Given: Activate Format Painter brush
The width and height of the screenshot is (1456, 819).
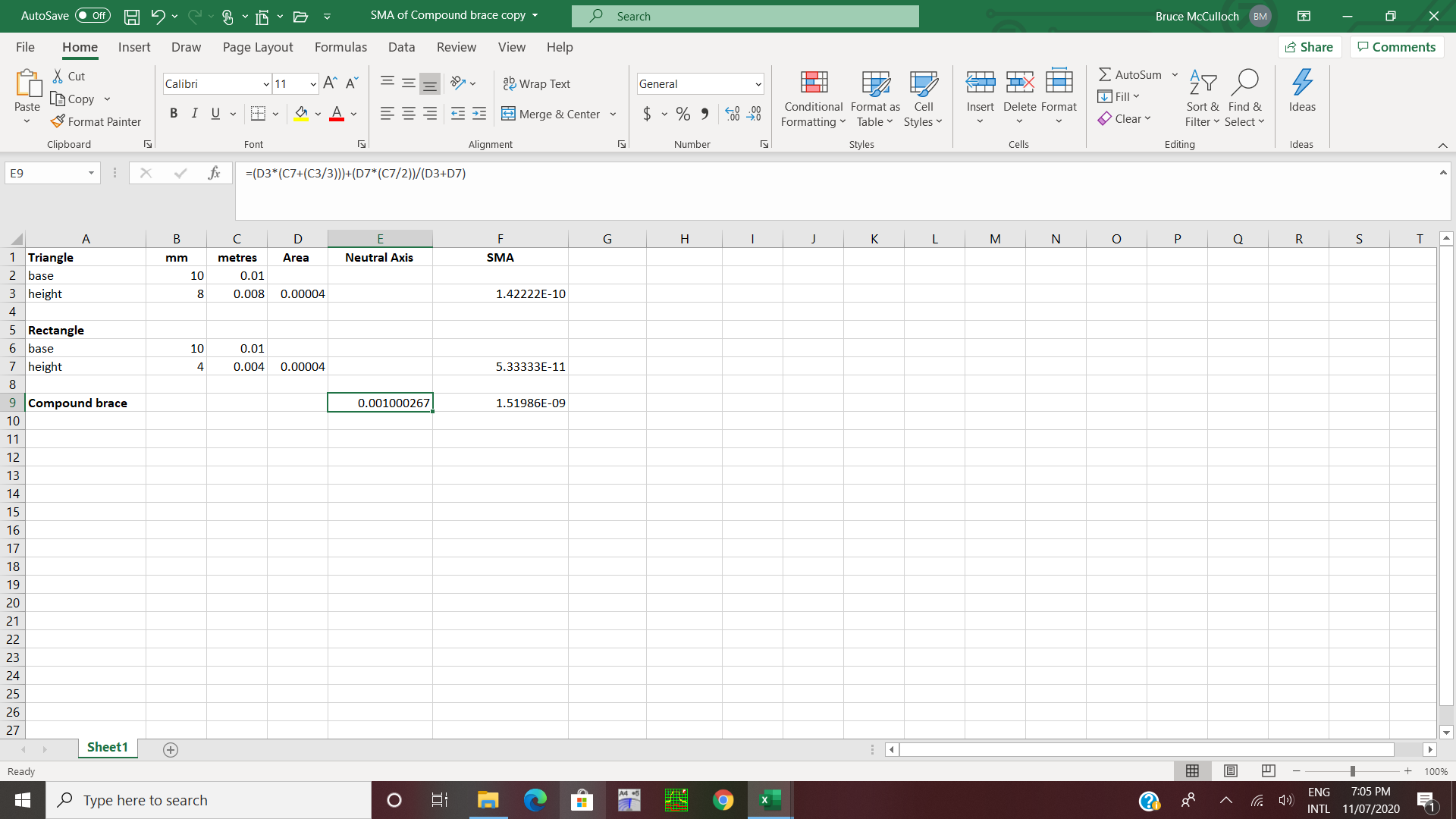Looking at the screenshot, I should [96, 121].
